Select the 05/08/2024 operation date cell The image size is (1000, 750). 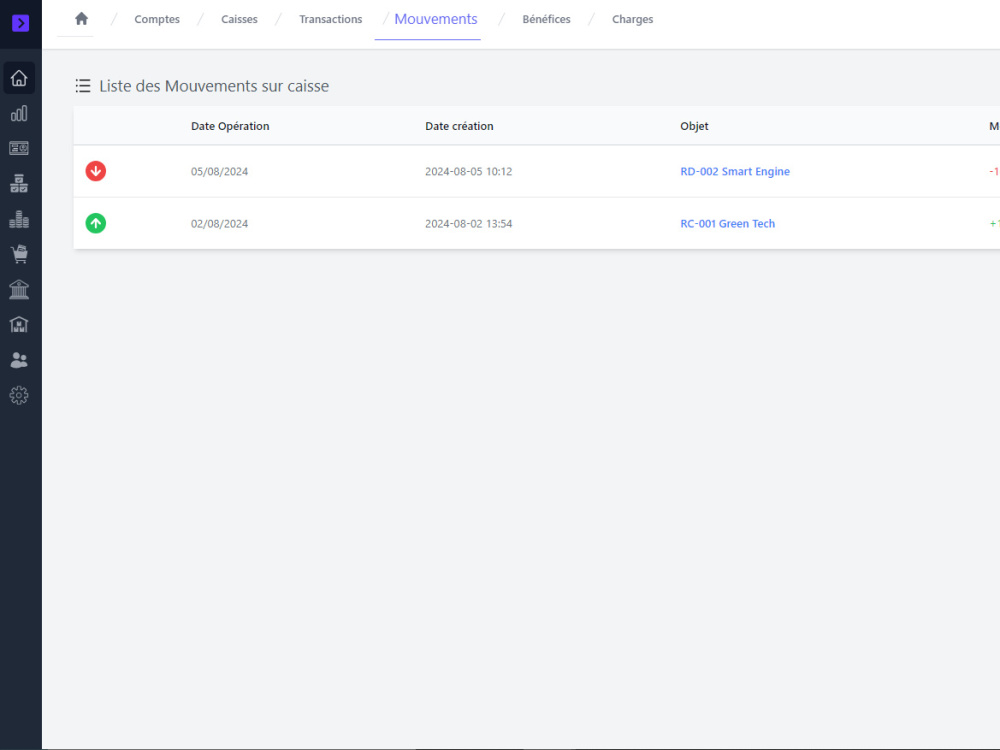click(219, 172)
